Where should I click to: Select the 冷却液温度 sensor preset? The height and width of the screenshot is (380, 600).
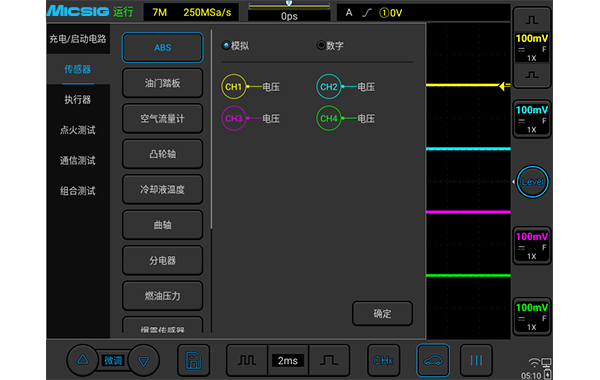click(x=163, y=189)
